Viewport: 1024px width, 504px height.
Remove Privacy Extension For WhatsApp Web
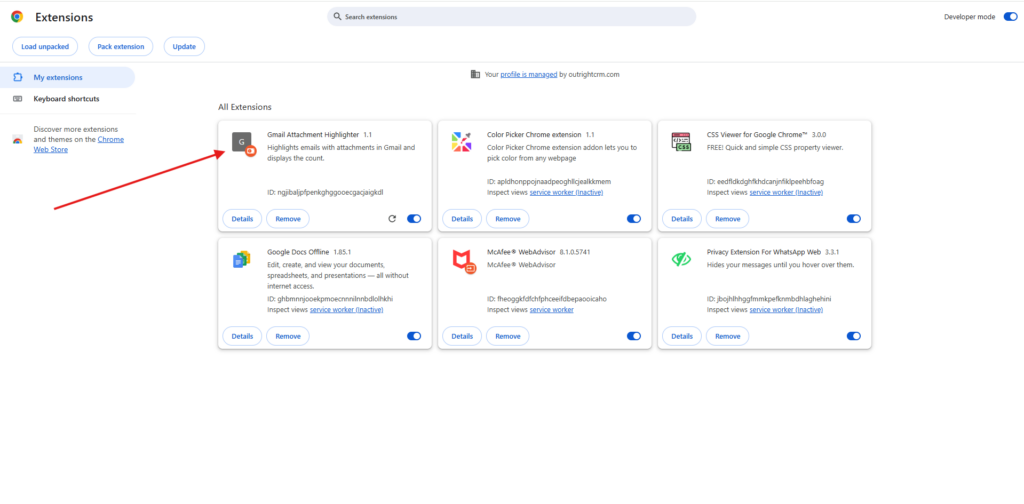point(728,336)
